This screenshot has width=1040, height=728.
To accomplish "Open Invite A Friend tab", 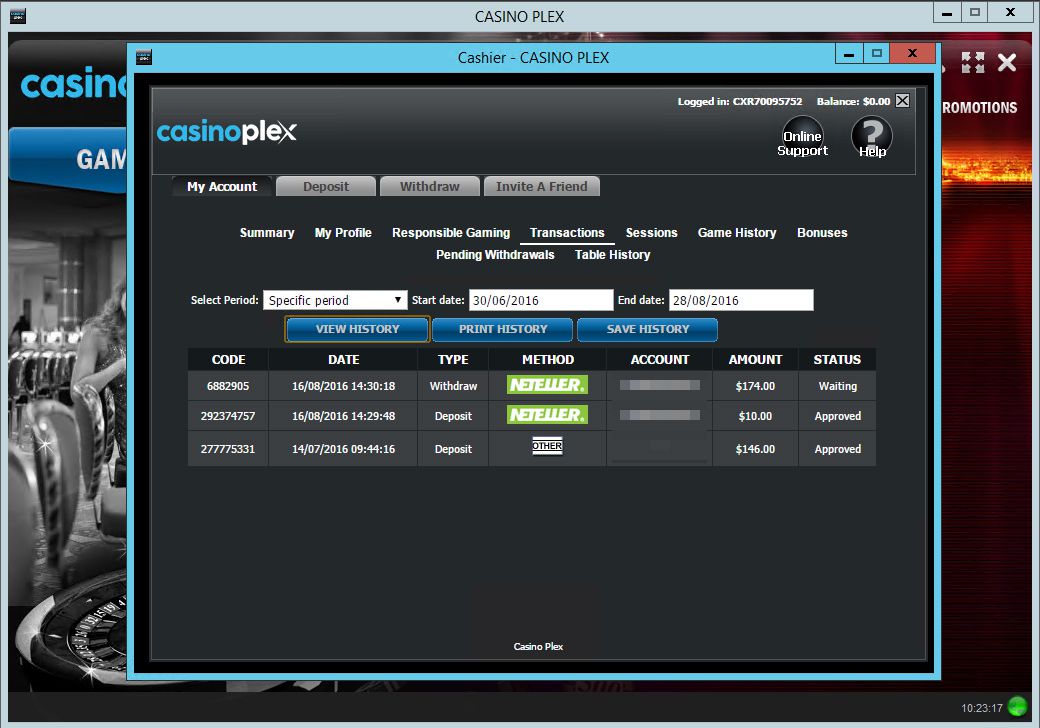I will (x=542, y=186).
